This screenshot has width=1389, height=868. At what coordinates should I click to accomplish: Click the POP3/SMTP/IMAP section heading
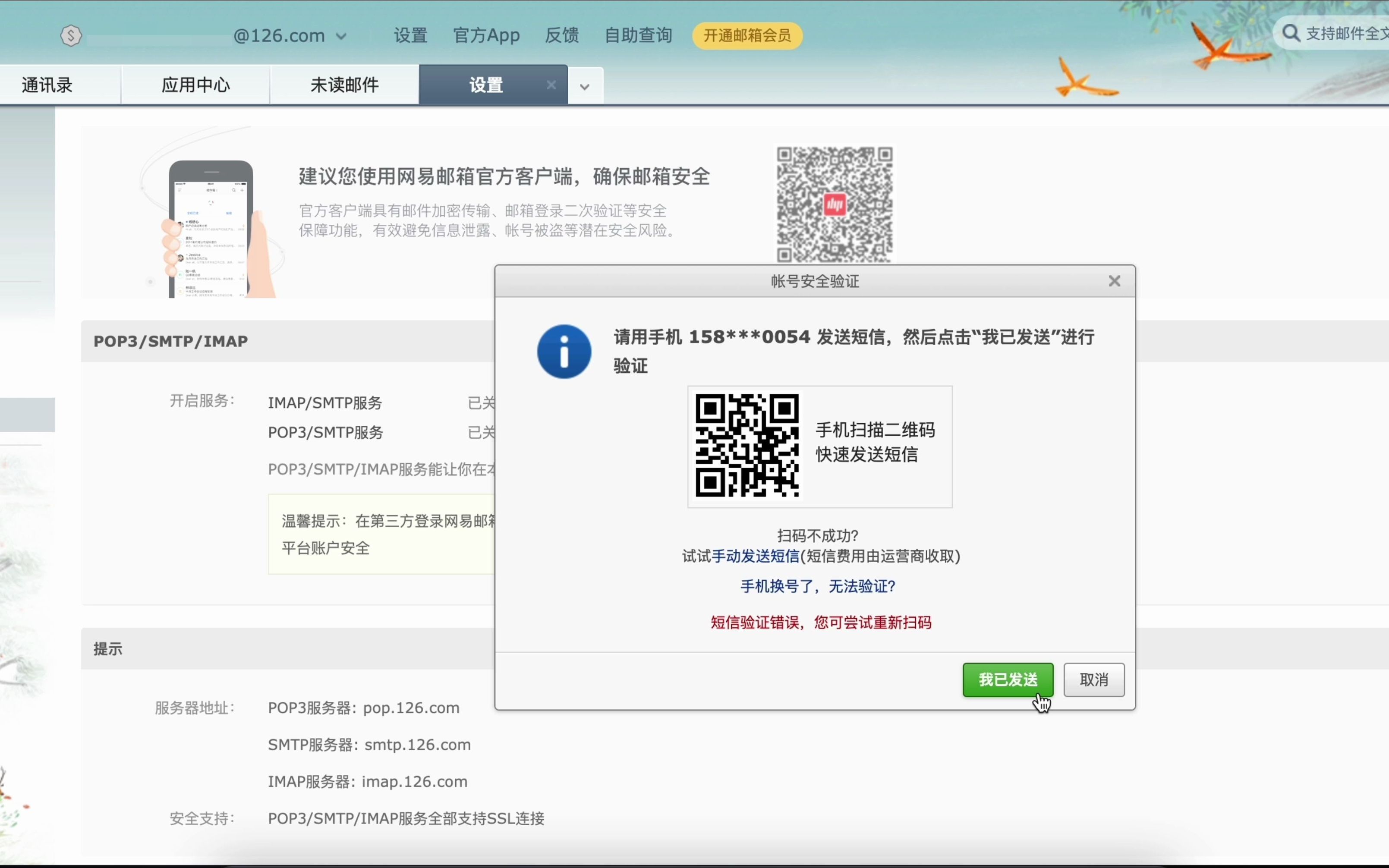pos(170,341)
